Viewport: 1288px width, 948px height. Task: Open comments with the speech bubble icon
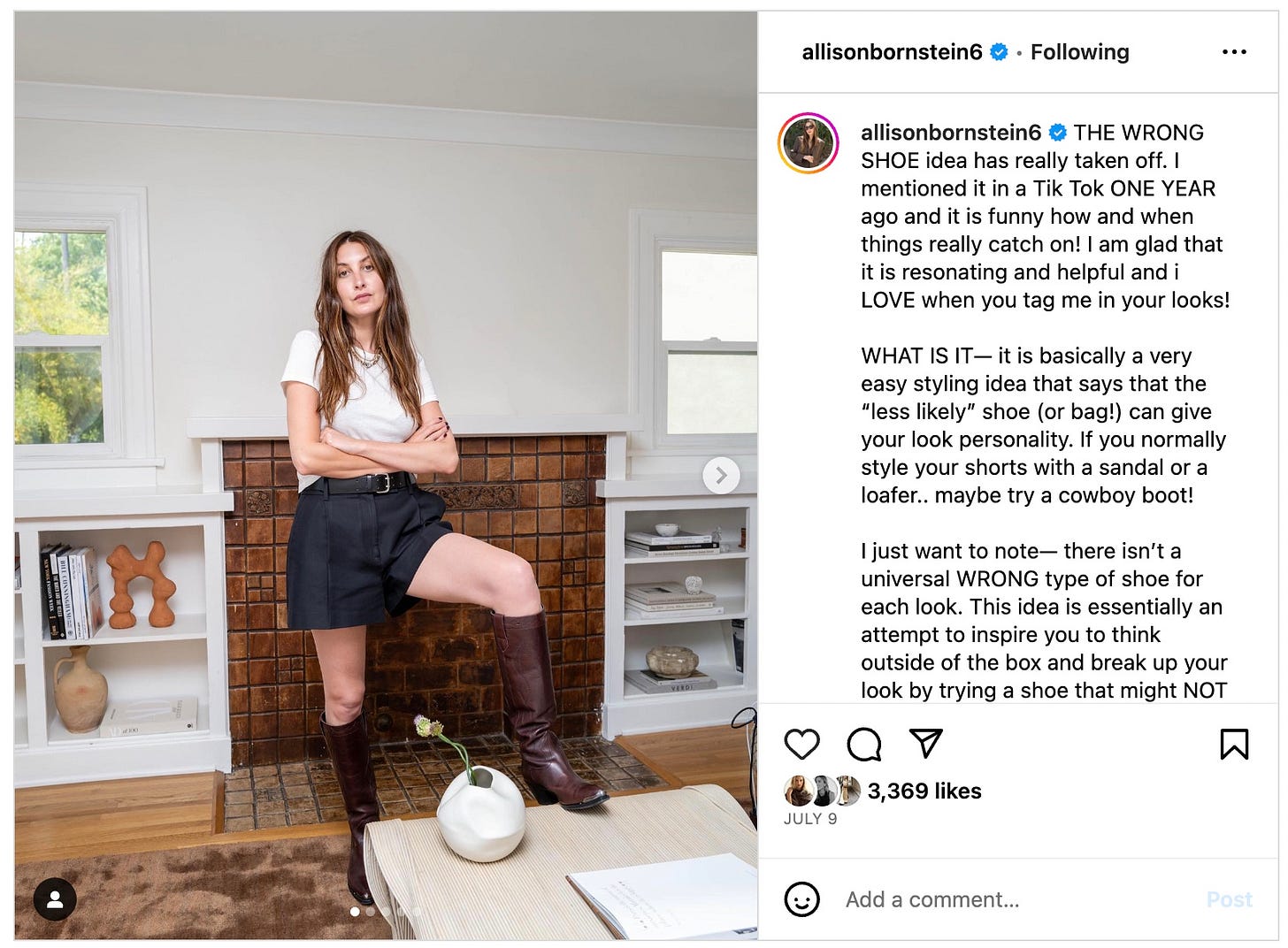(x=863, y=744)
